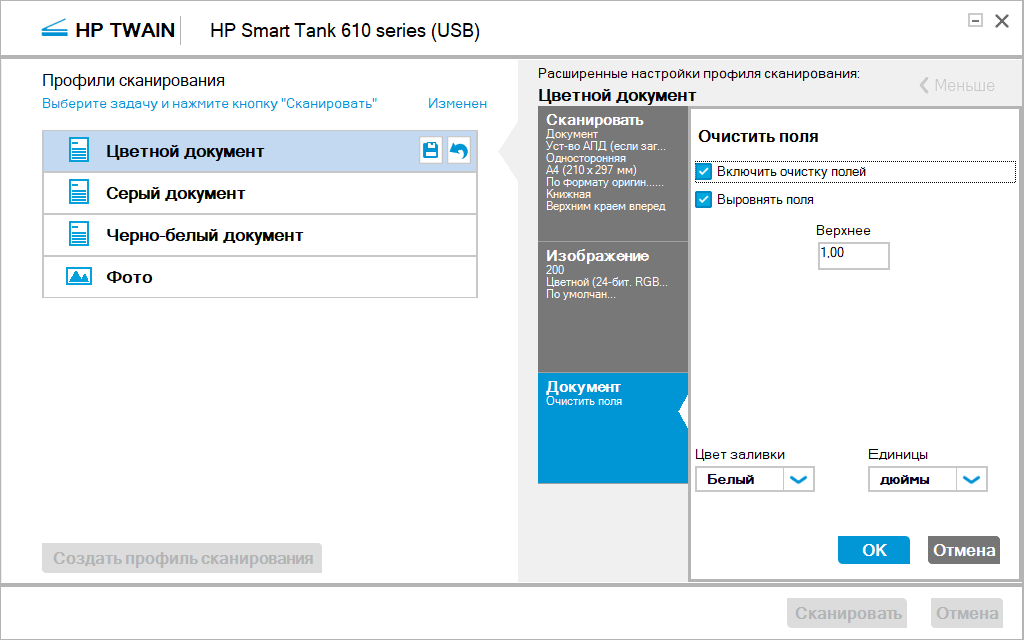Image resolution: width=1024 pixels, height=640 pixels.
Task: Select the Серый документ profile
Action: pos(260,193)
